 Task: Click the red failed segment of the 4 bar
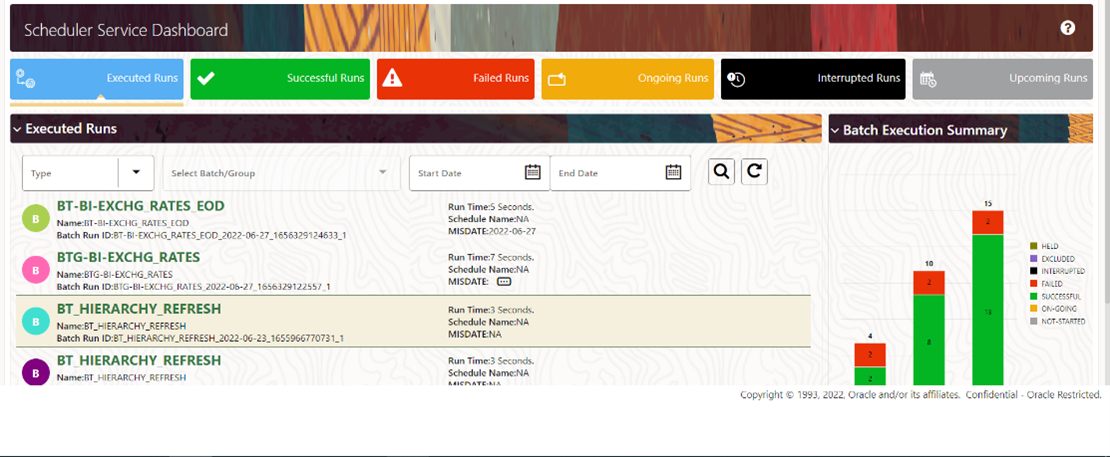870,355
